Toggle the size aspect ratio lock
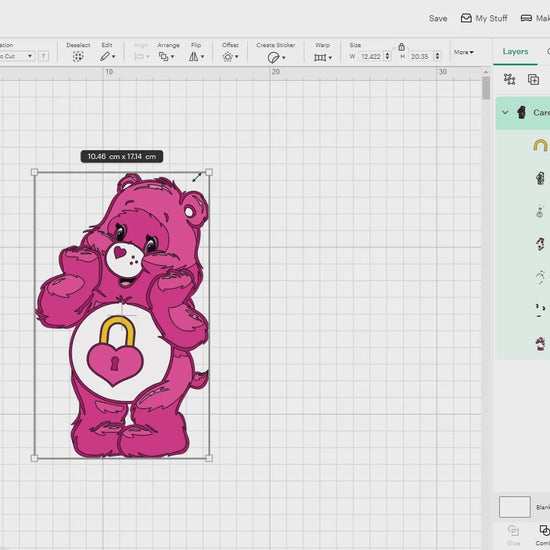Image resolution: width=550 pixels, height=550 pixels. pyautogui.click(x=402, y=47)
